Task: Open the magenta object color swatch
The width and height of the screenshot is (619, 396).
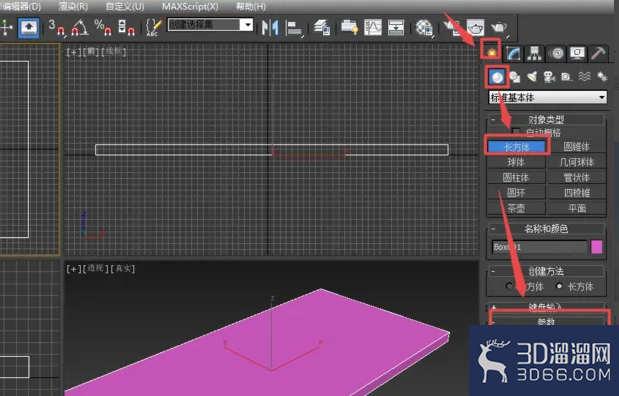Action: coord(596,247)
